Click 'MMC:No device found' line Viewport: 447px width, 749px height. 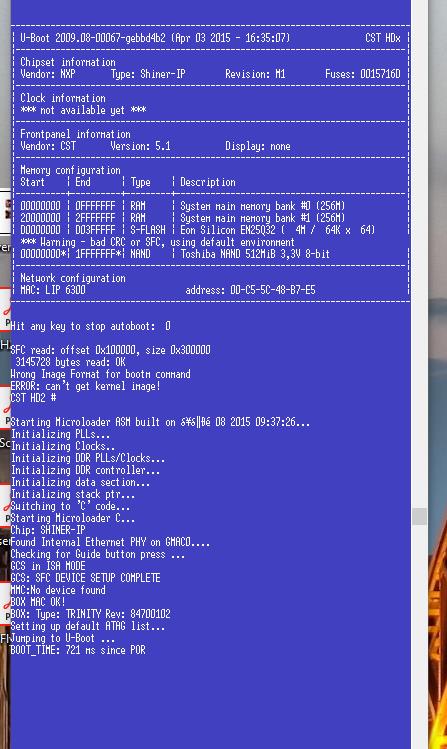pos(58,590)
